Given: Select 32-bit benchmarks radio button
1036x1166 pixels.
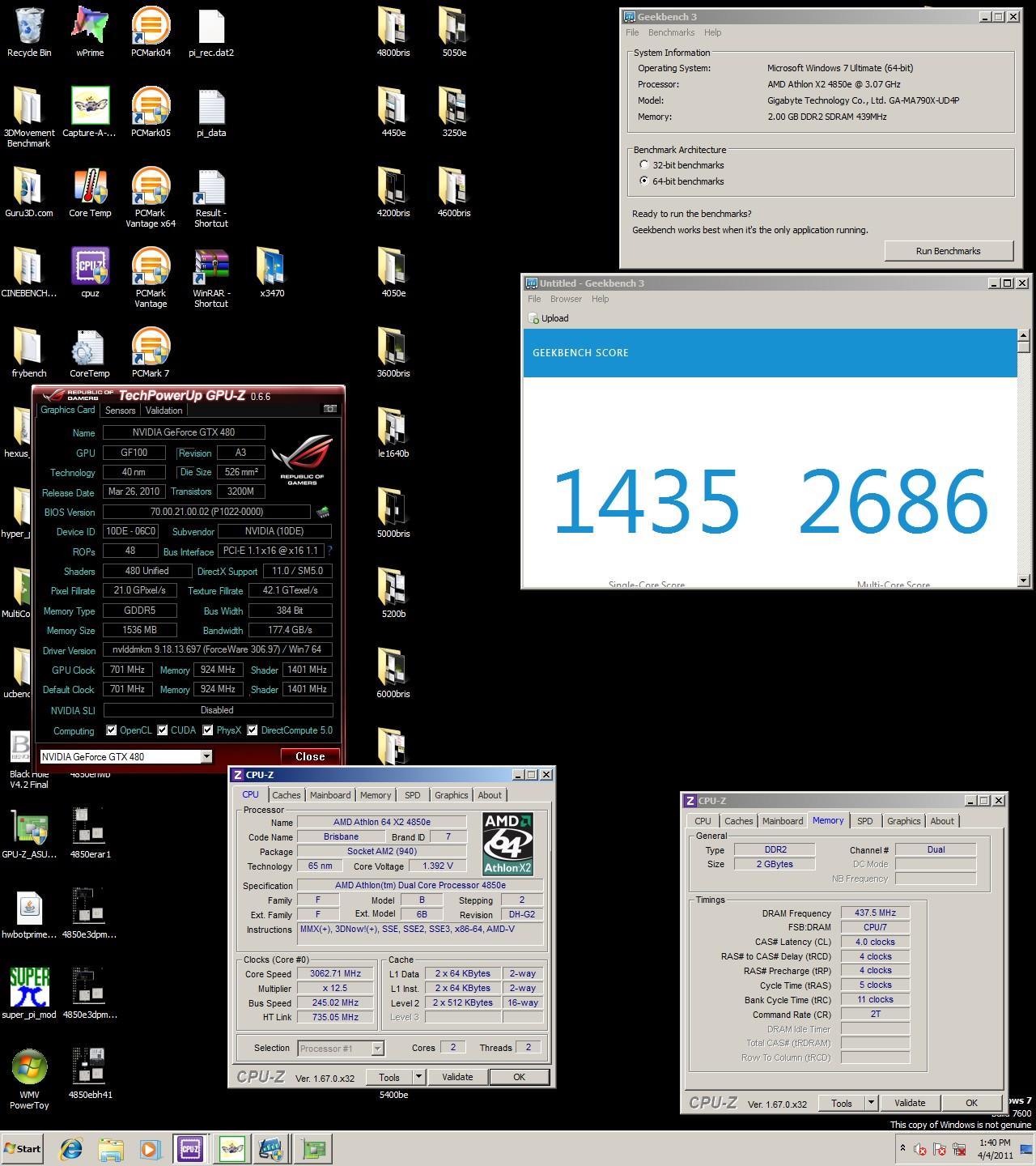Looking at the screenshot, I should click(x=644, y=165).
